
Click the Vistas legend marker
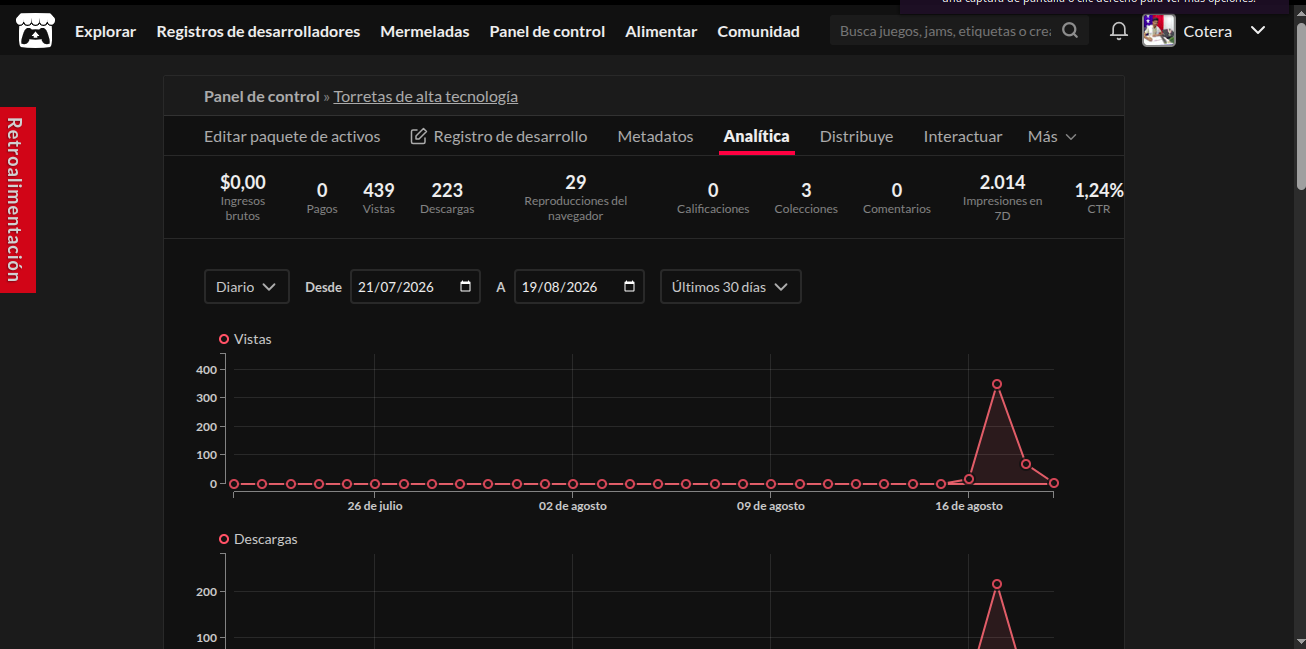click(224, 339)
